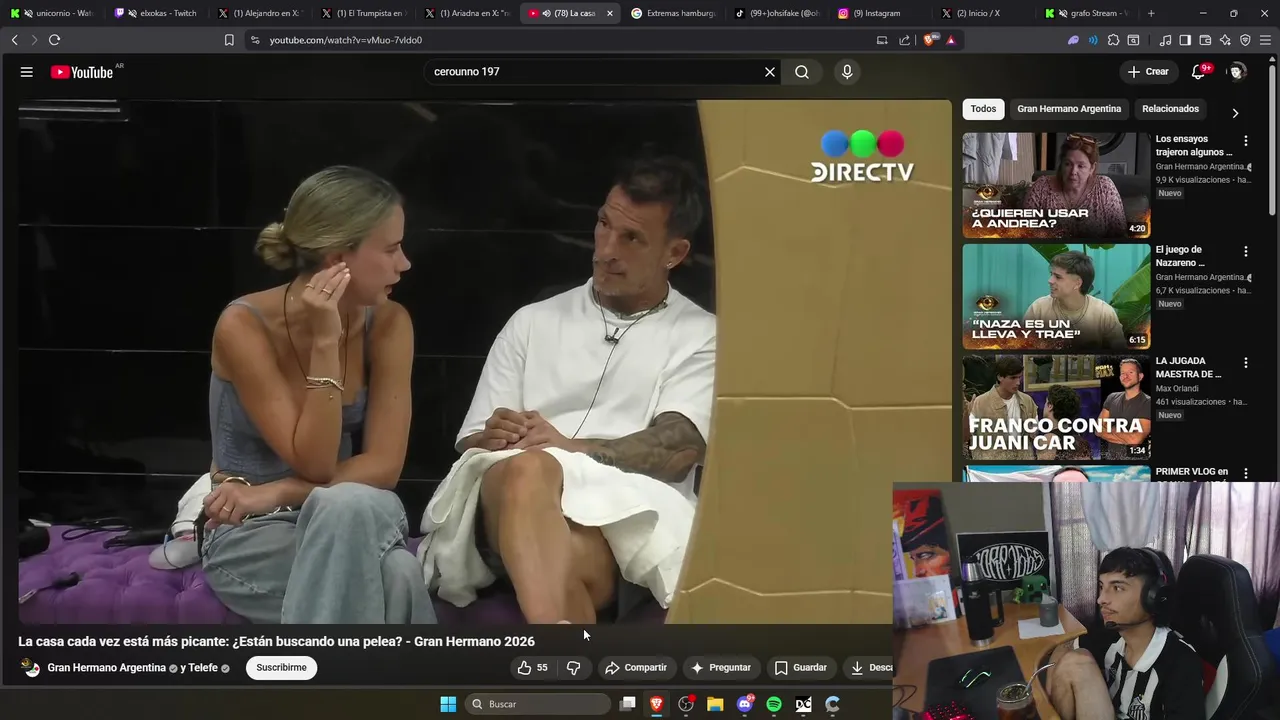Image resolution: width=1280 pixels, height=720 pixels.
Task: Go to YouTube home via logo
Action: tap(84, 72)
